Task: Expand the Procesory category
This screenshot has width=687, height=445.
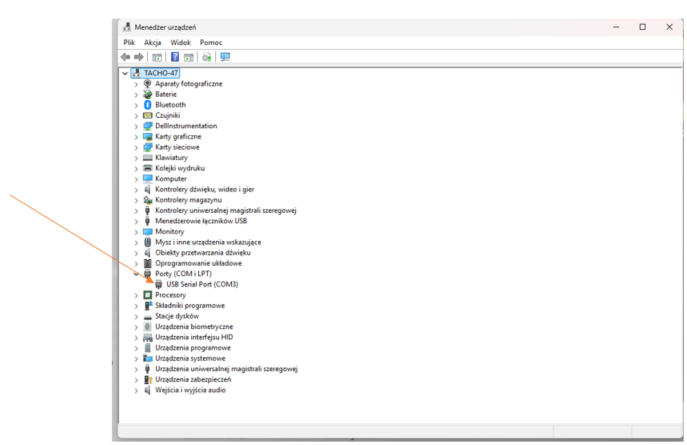Action: [136, 295]
